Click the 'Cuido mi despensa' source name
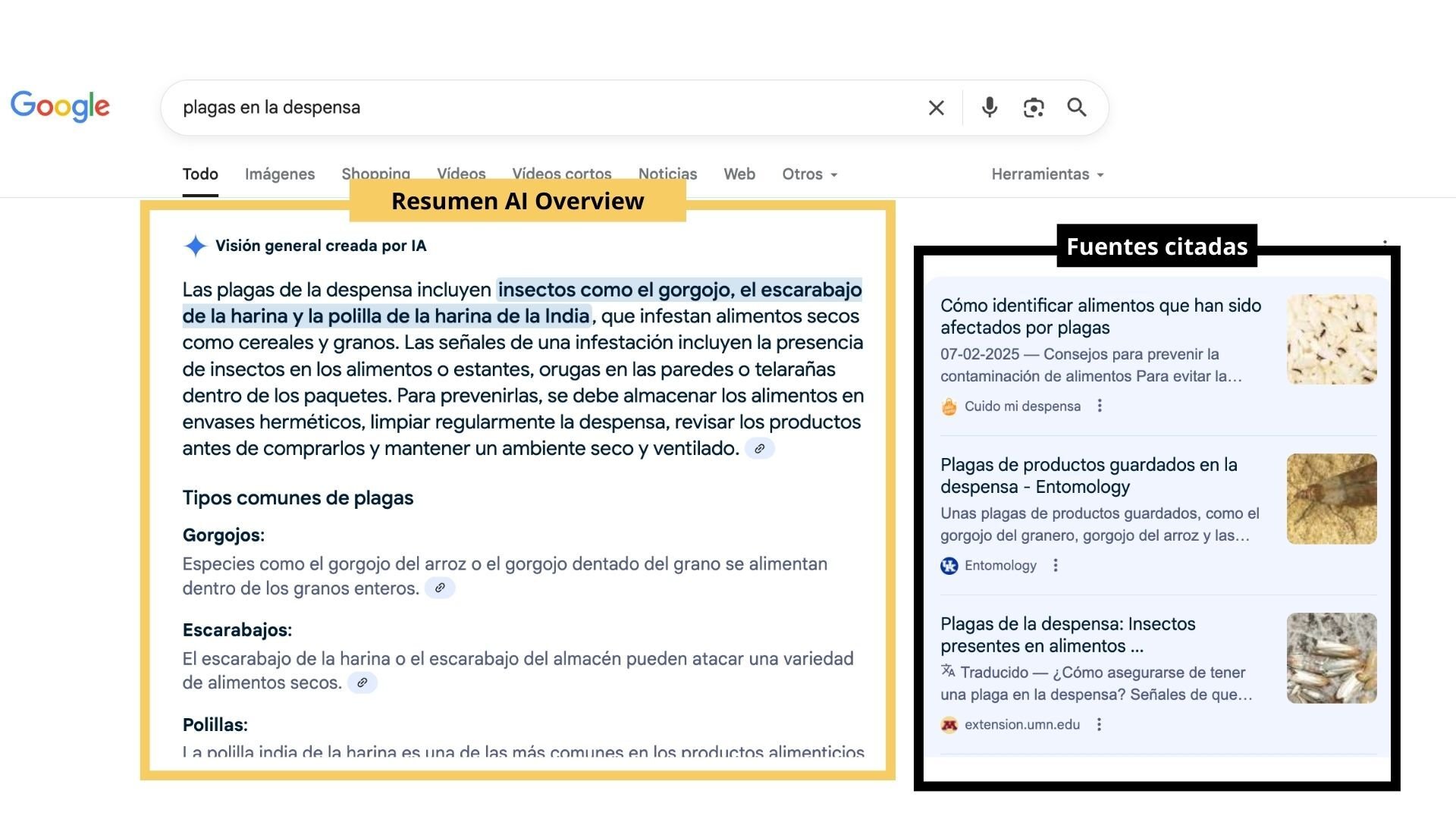The height and width of the screenshot is (819, 1456). [1022, 406]
